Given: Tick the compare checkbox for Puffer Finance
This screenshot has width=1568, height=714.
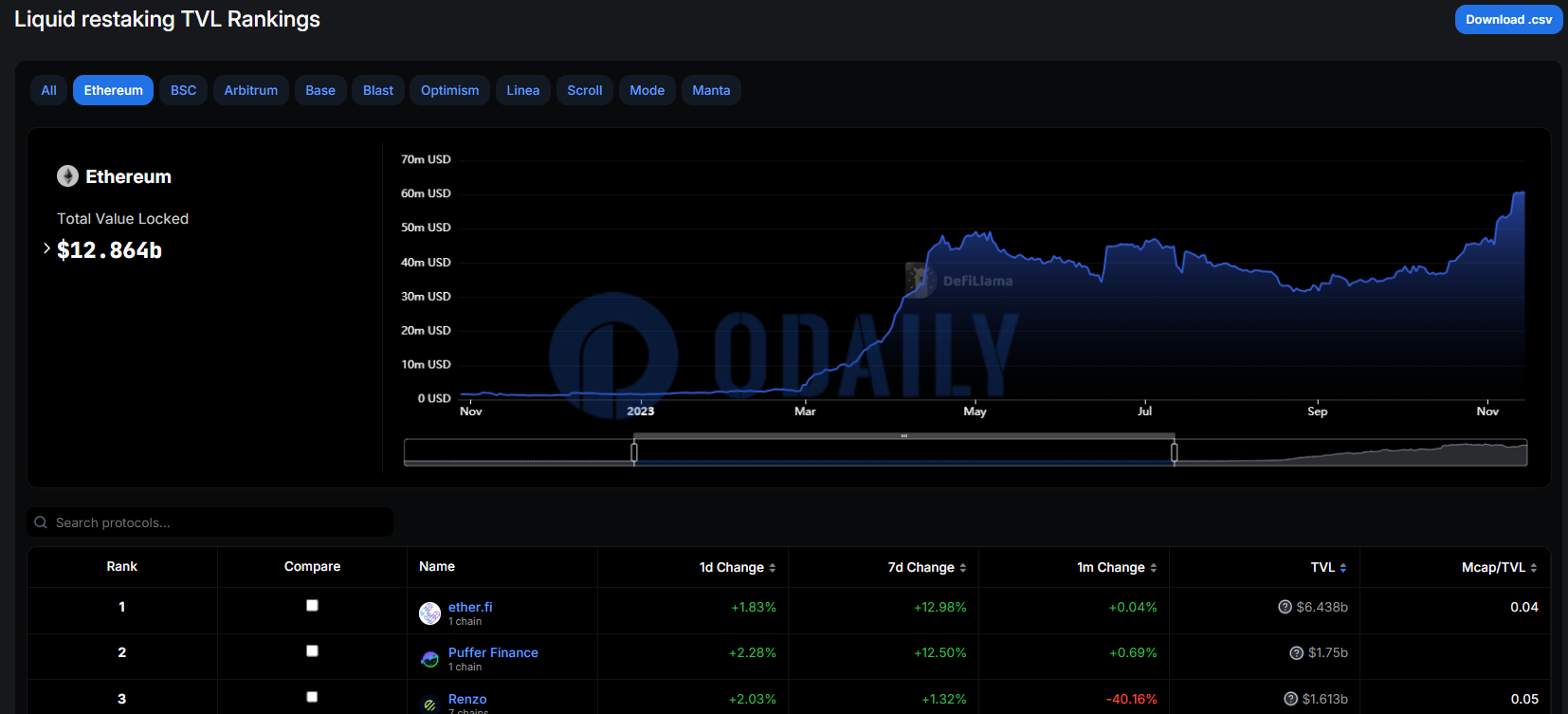Looking at the screenshot, I should click(312, 650).
